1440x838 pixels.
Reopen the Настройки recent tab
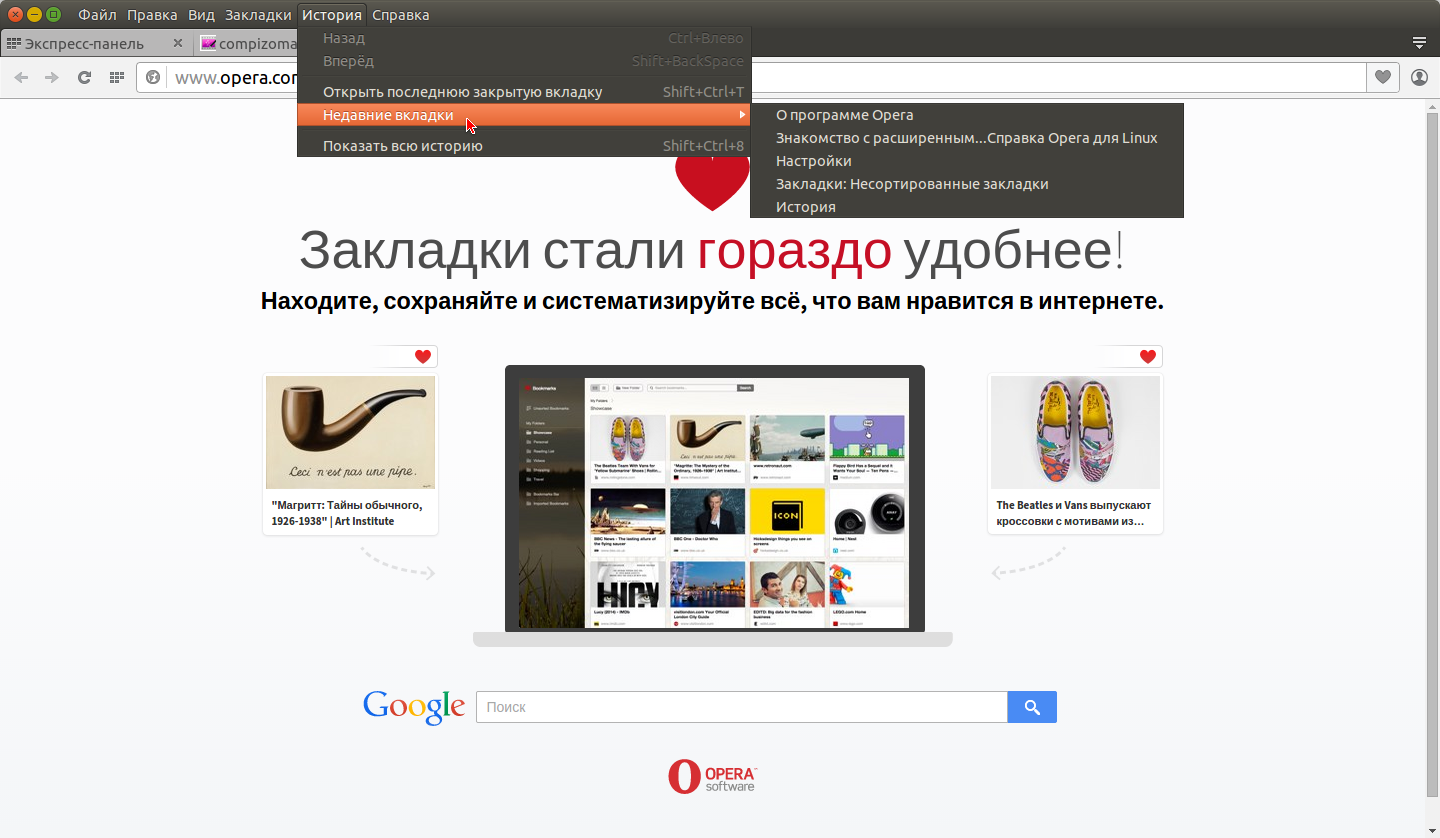tap(967, 161)
